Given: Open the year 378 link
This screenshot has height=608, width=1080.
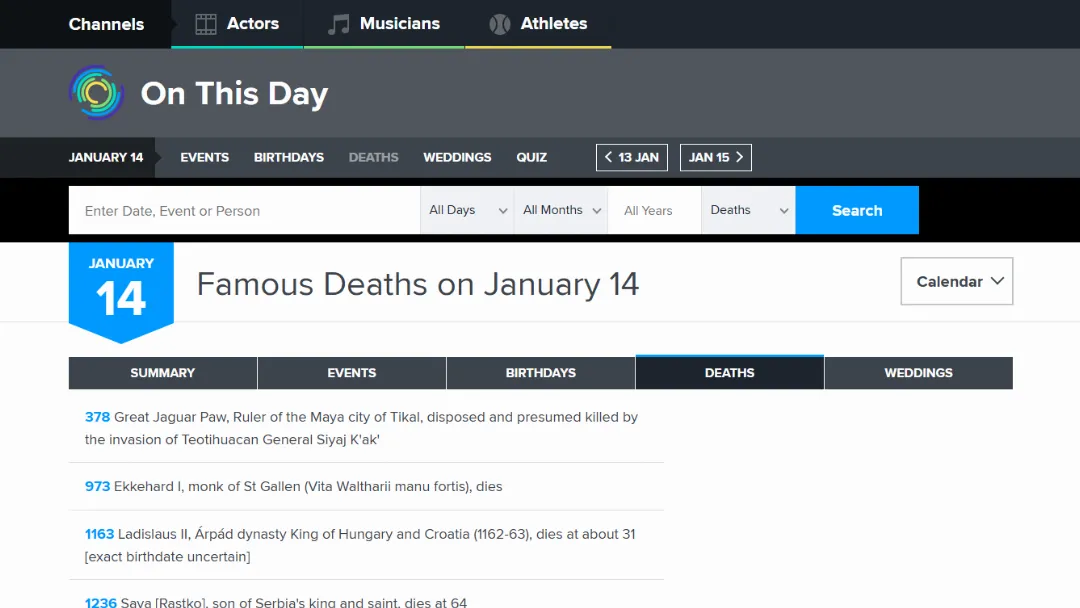Looking at the screenshot, I should [97, 417].
